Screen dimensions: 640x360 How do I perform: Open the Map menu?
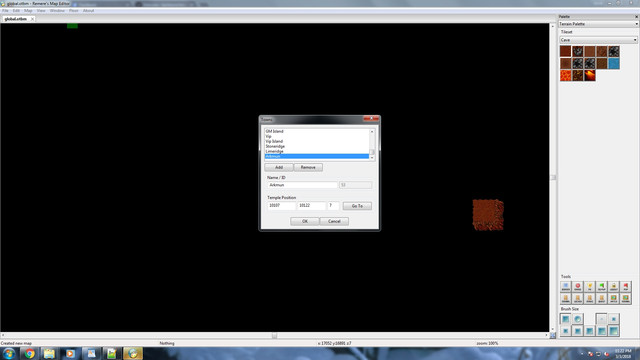(28, 11)
